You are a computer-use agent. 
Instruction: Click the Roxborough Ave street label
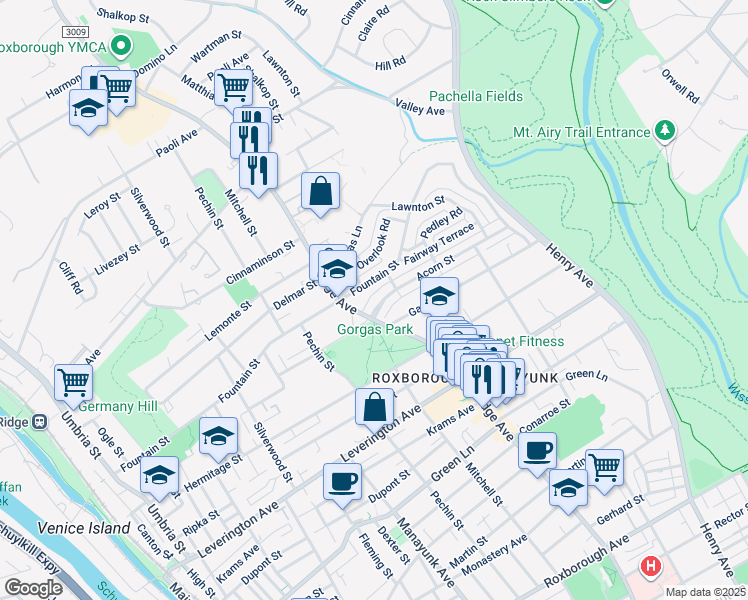pyautogui.click(x=586, y=561)
